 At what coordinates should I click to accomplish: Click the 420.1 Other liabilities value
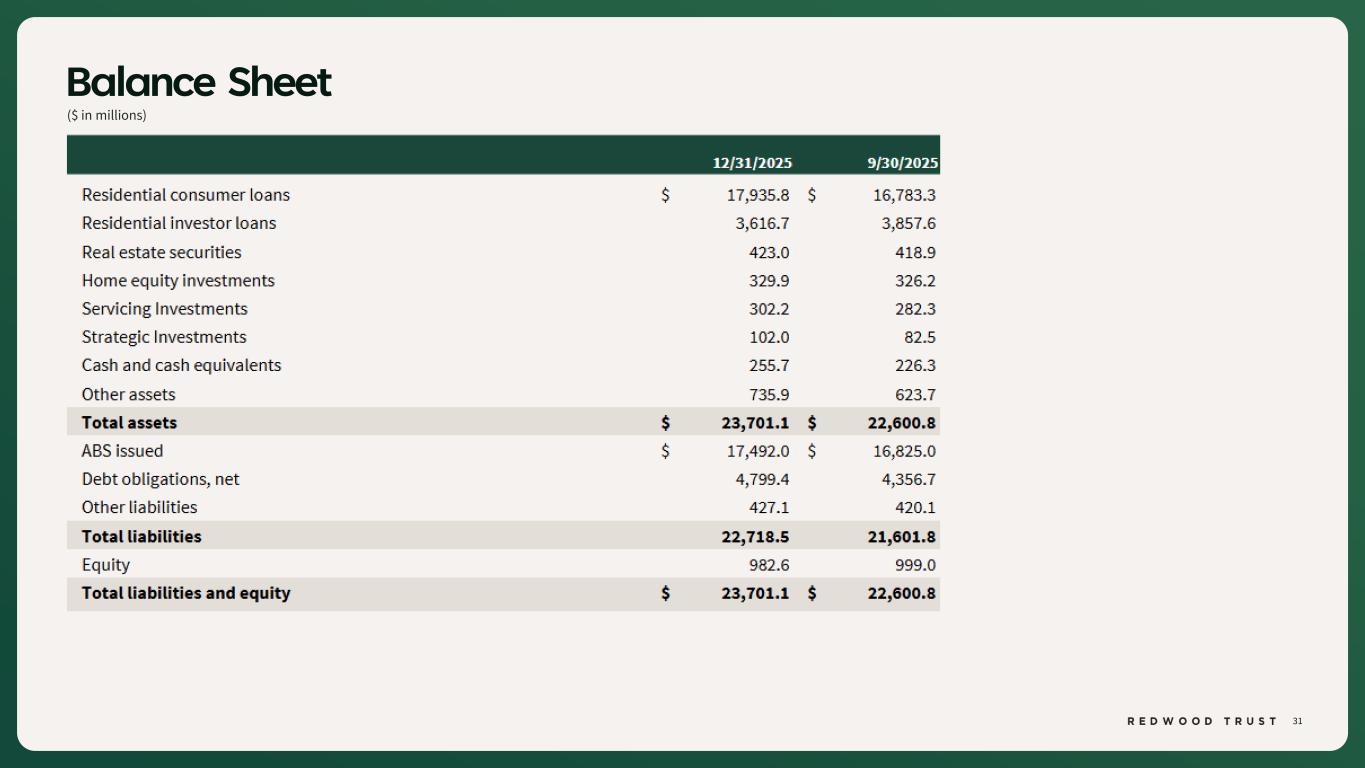coord(915,508)
